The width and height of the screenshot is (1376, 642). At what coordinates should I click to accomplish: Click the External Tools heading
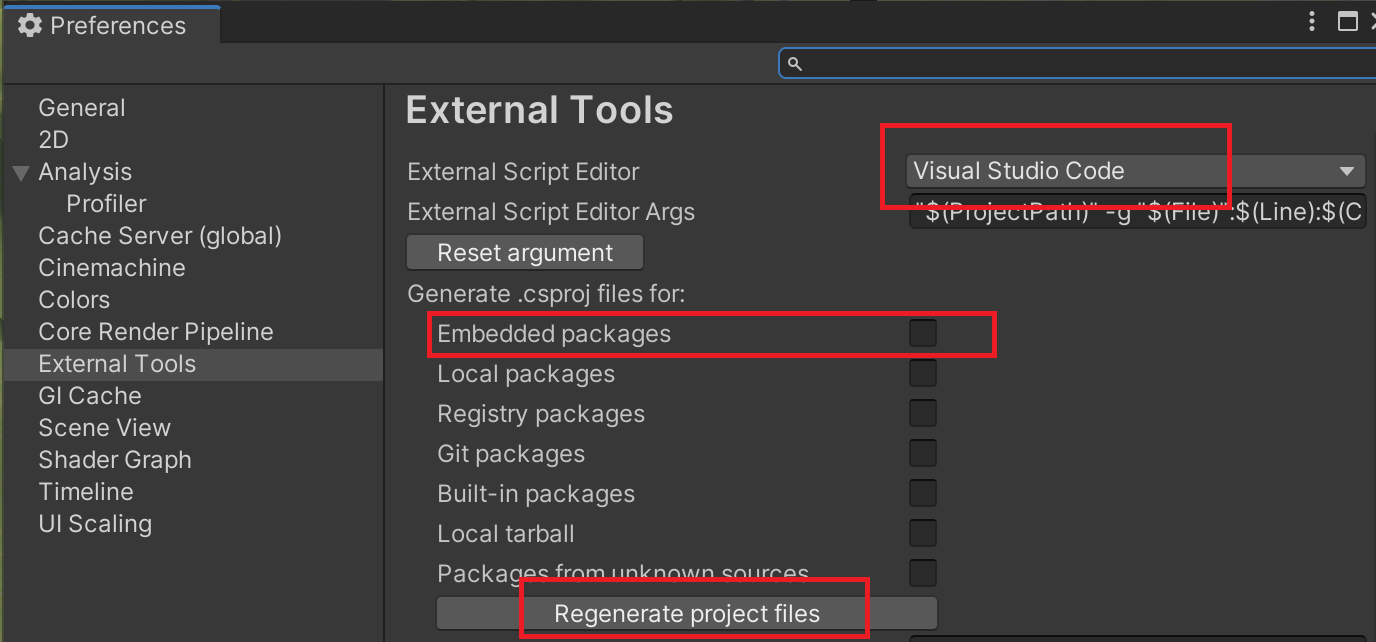click(x=540, y=110)
